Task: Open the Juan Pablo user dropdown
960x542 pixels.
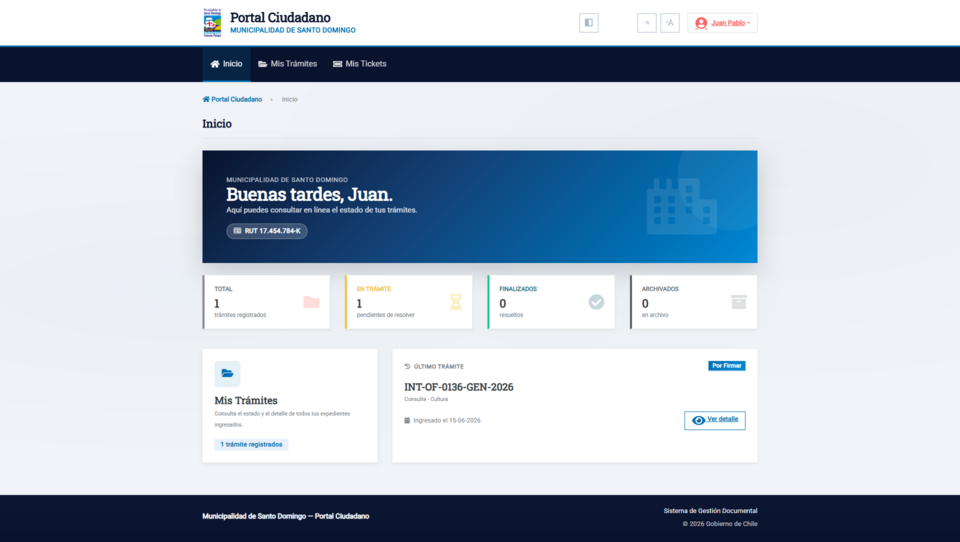Action: (x=722, y=23)
